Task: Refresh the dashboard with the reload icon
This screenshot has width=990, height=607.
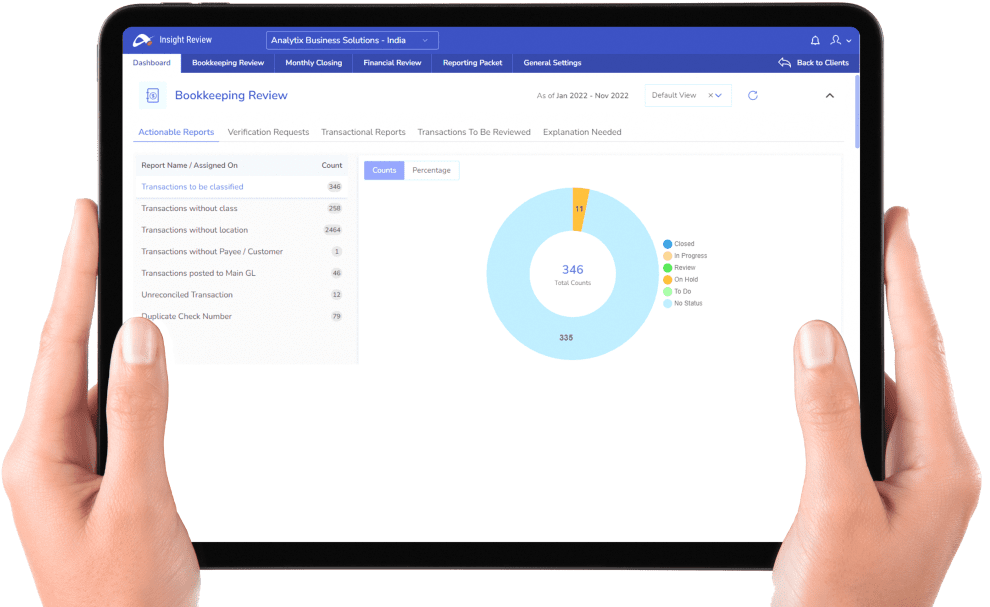Action: [x=752, y=95]
